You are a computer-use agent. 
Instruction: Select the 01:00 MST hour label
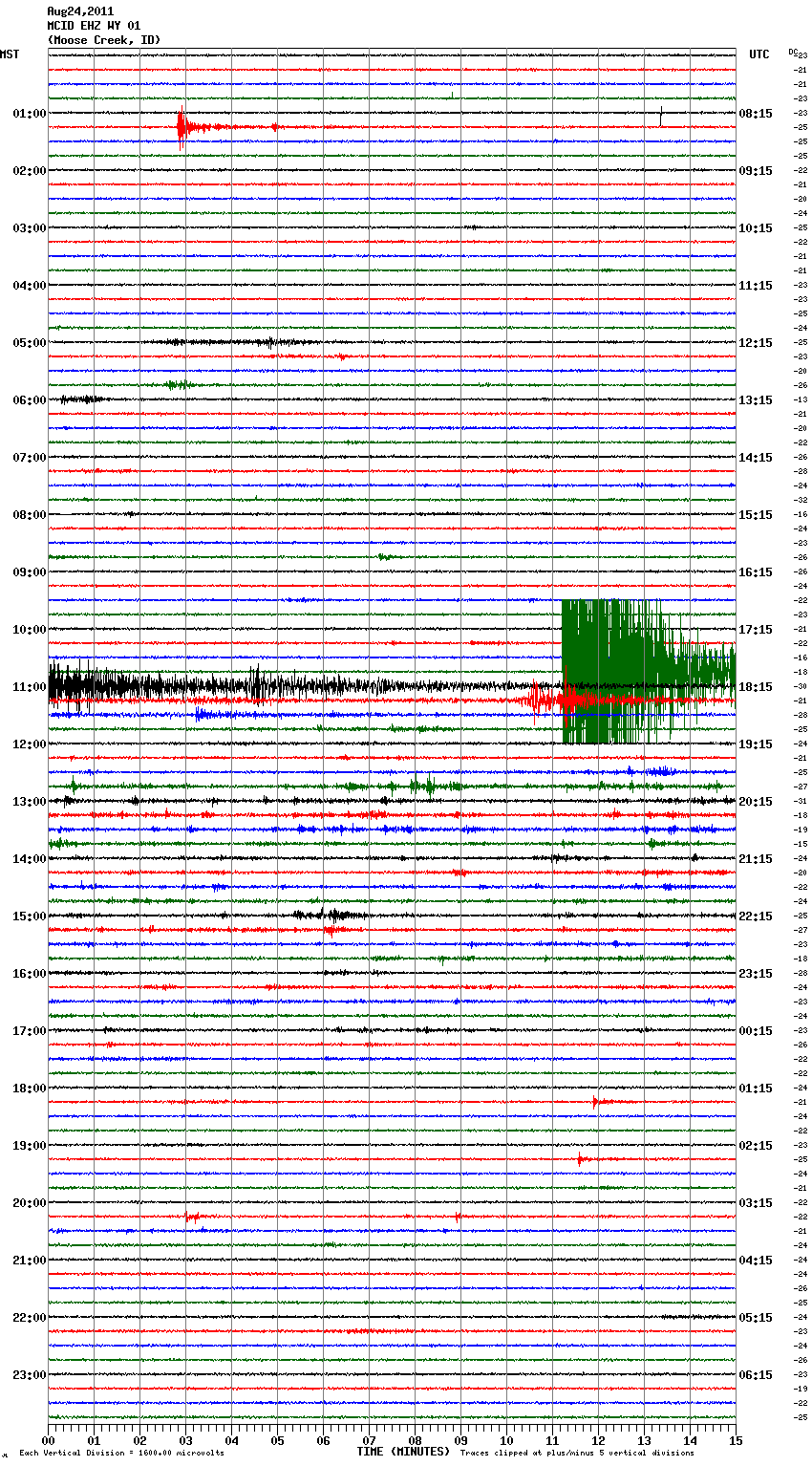click(29, 114)
